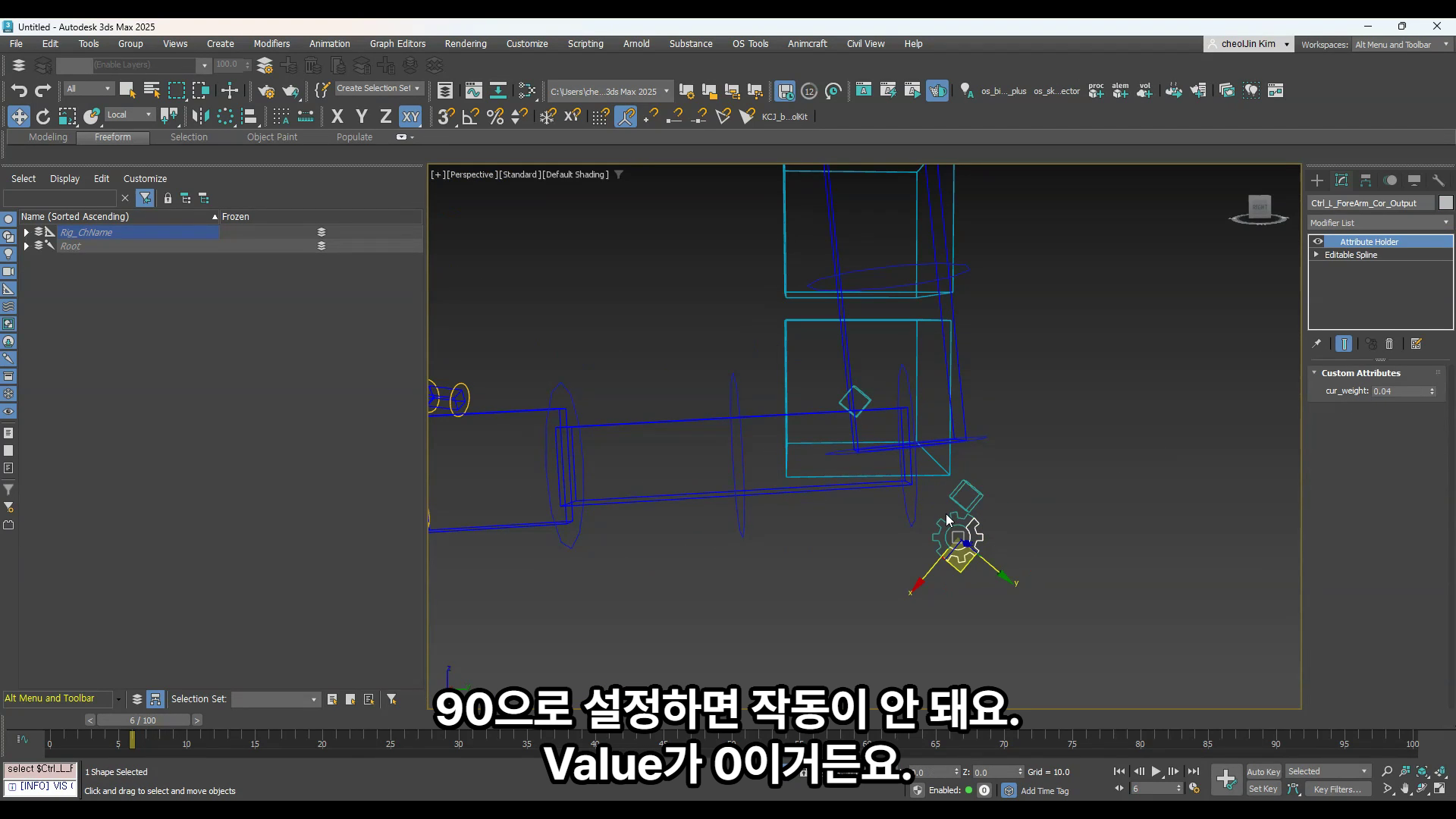Activate the Select and Scale tool
Viewport: 1456px width, 819px height.
point(67,117)
